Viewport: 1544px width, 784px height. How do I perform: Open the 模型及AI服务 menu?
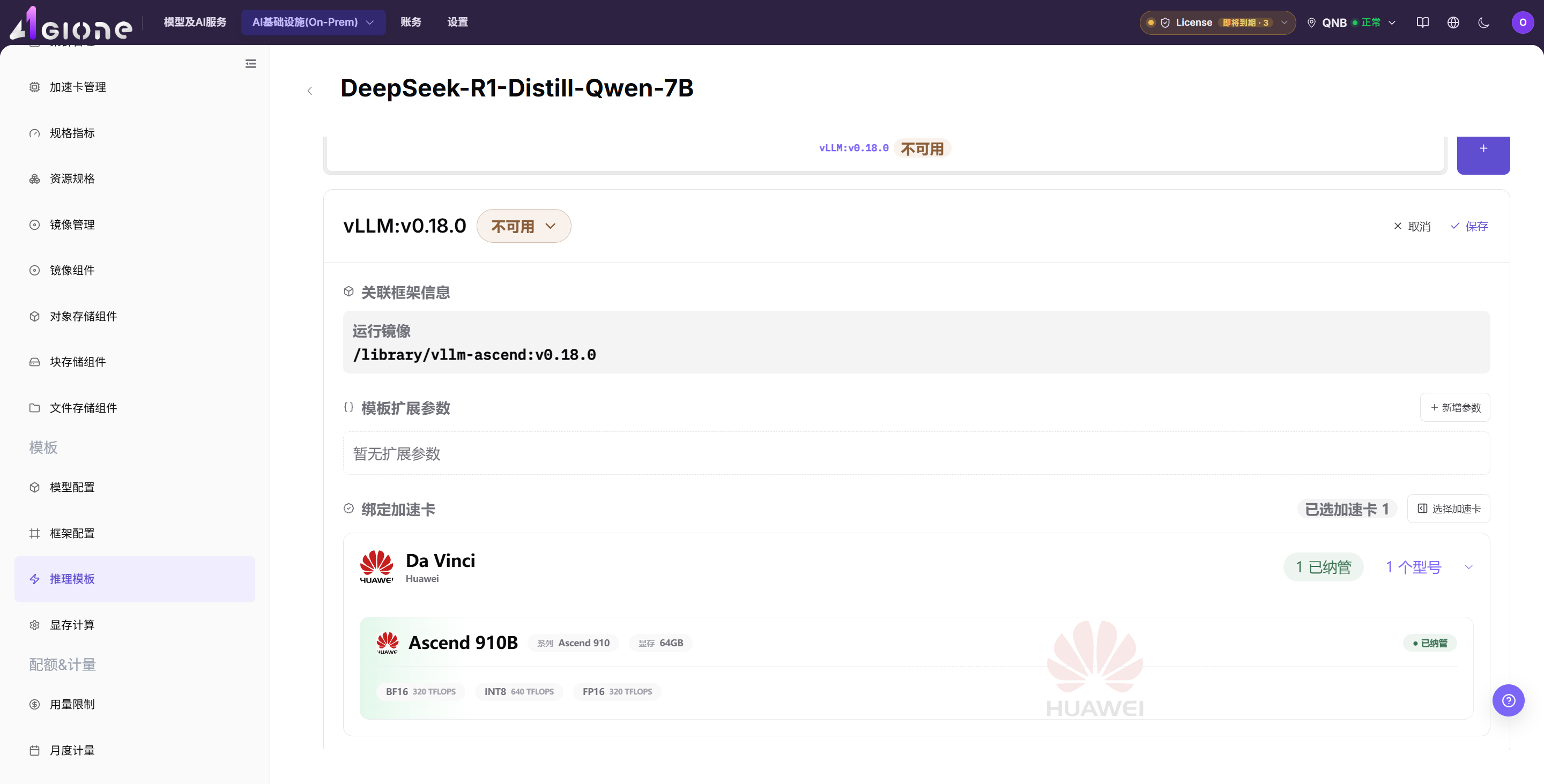click(195, 22)
